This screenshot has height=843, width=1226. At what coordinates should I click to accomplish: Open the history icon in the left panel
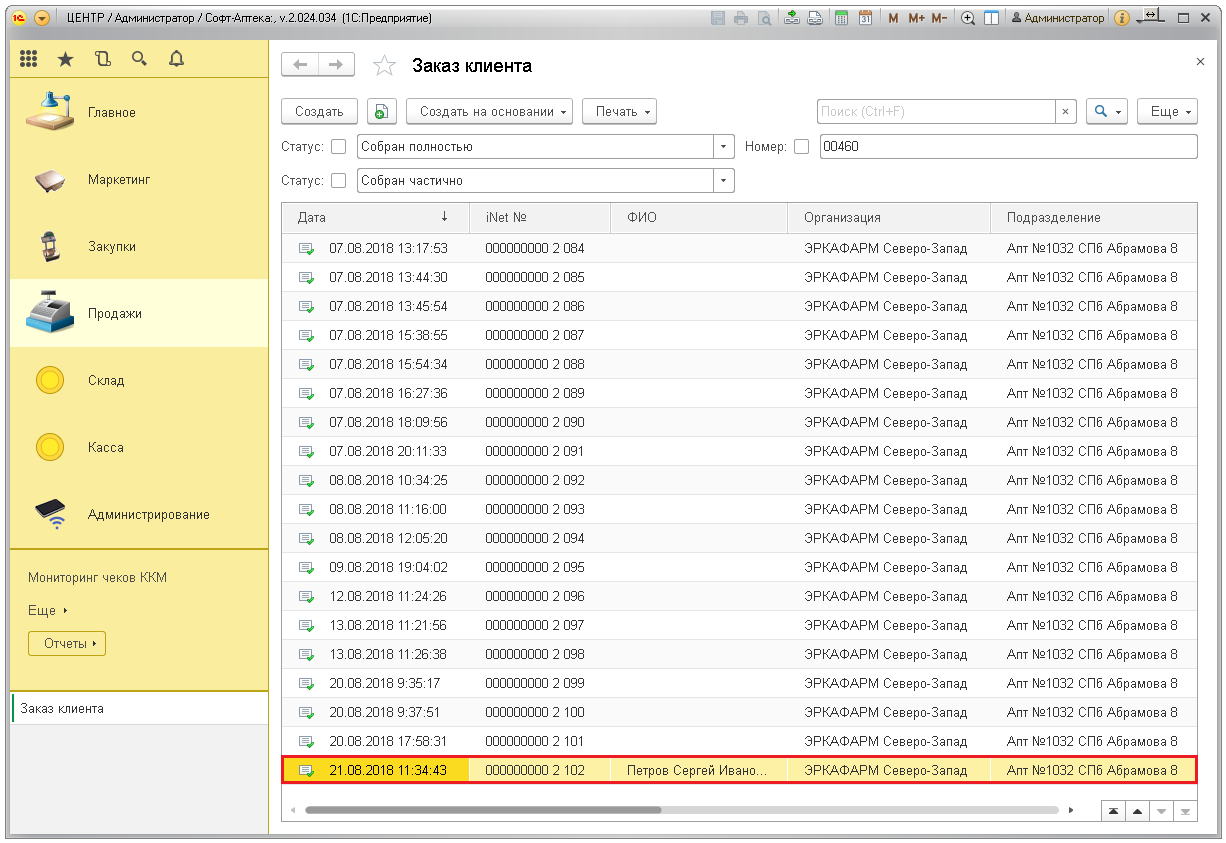click(102, 59)
